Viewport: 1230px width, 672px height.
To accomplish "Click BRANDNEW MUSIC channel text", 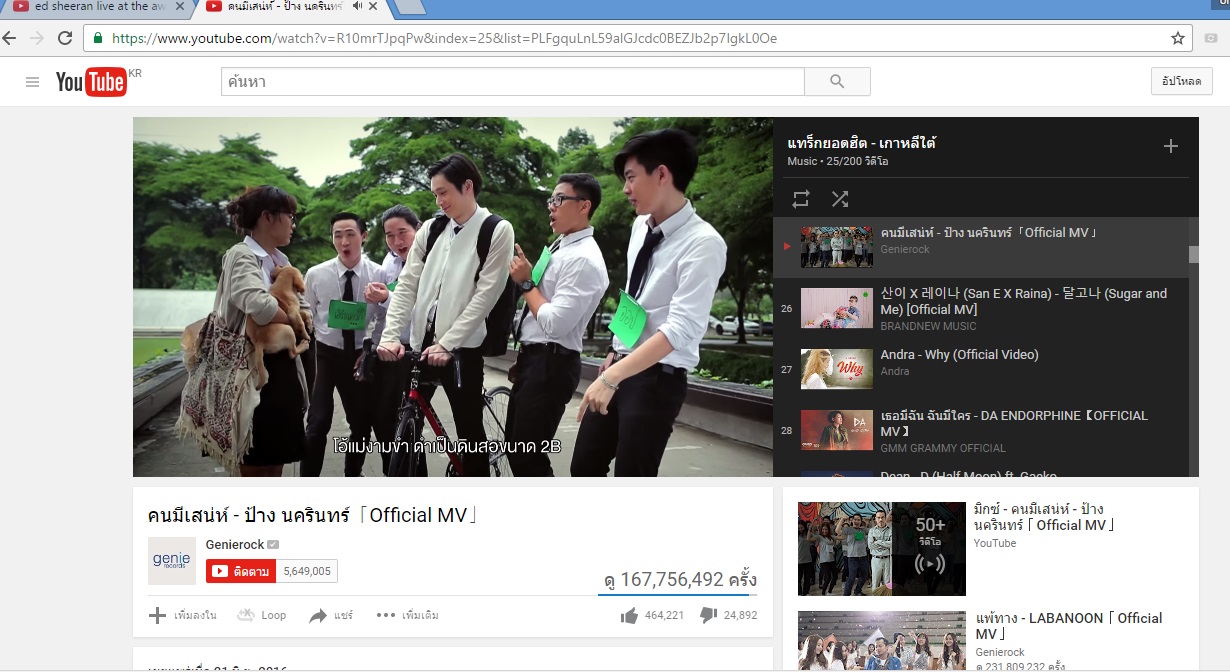I will [x=929, y=326].
